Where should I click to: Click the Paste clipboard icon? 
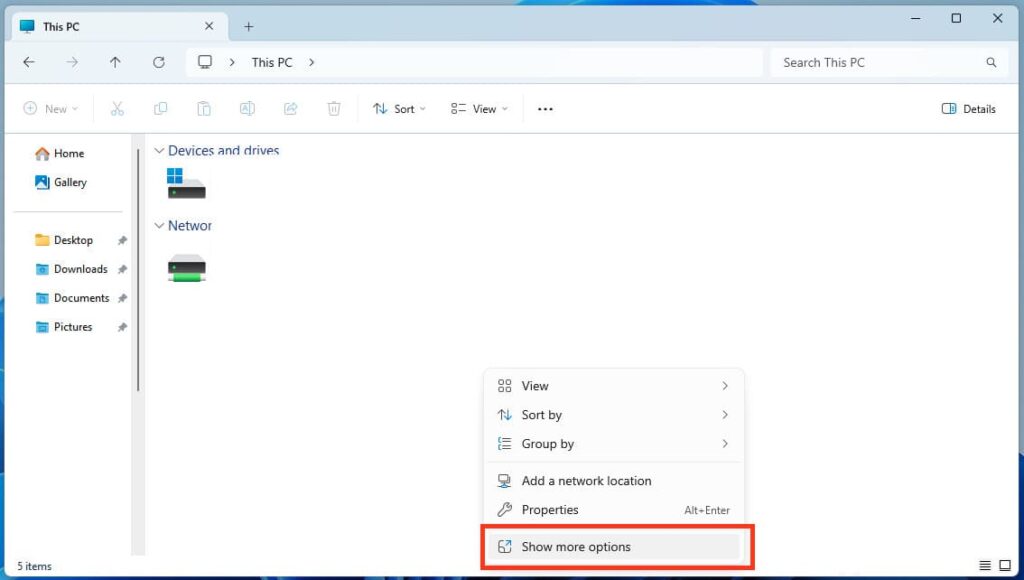(204, 109)
